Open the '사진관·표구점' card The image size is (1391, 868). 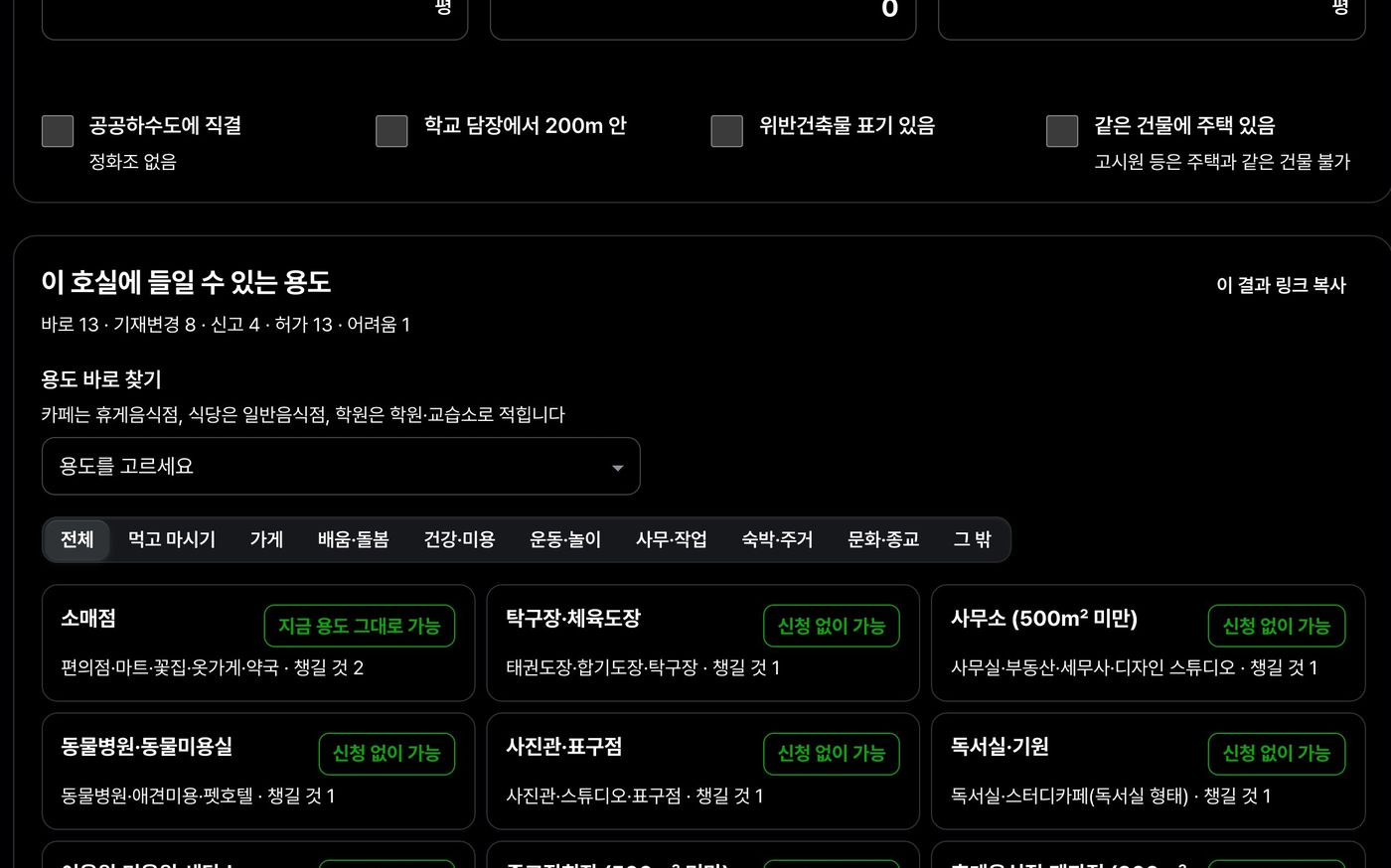(703, 771)
